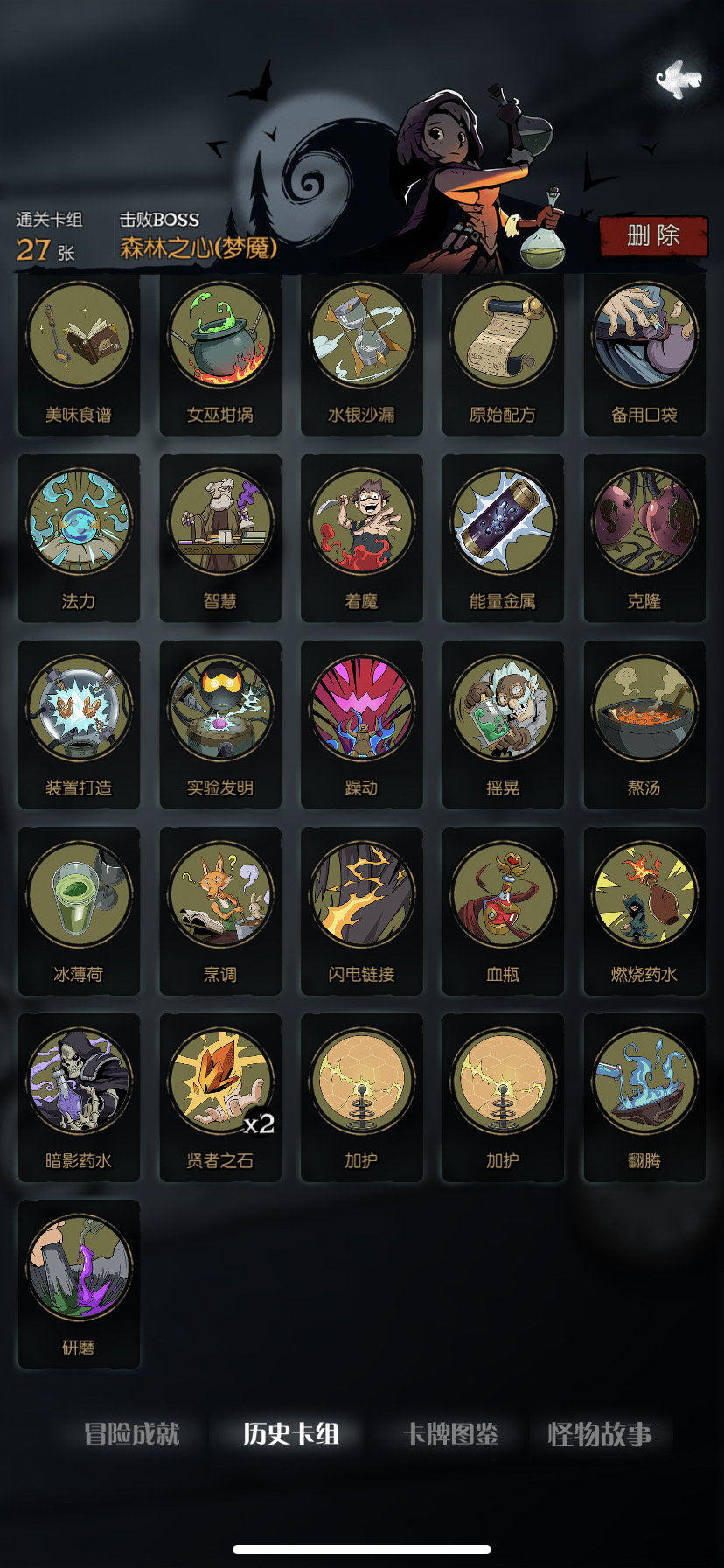Select the 燃烧药水 card
Image resolution: width=724 pixels, height=1568 pixels.
pos(644,912)
